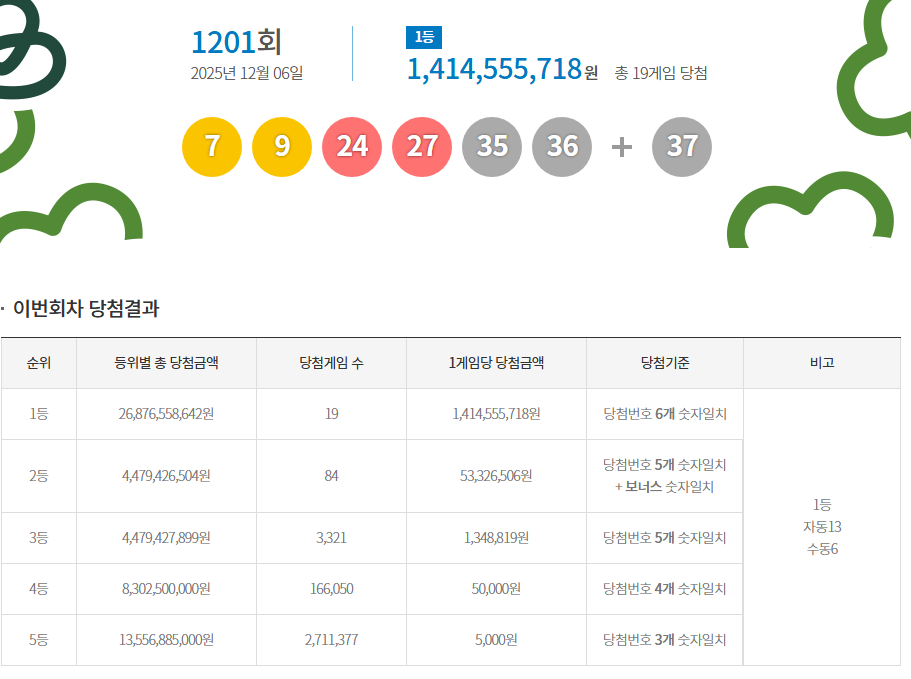The width and height of the screenshot is (911, 679).
Task: Select the red number 24 ball
Action: click(352, 146)
